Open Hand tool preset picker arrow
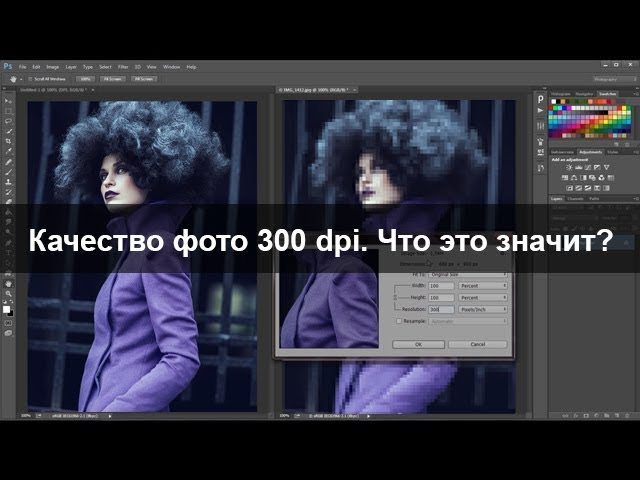Image resolution: width=640 pixels, height=480 pixels. [21, 79]
